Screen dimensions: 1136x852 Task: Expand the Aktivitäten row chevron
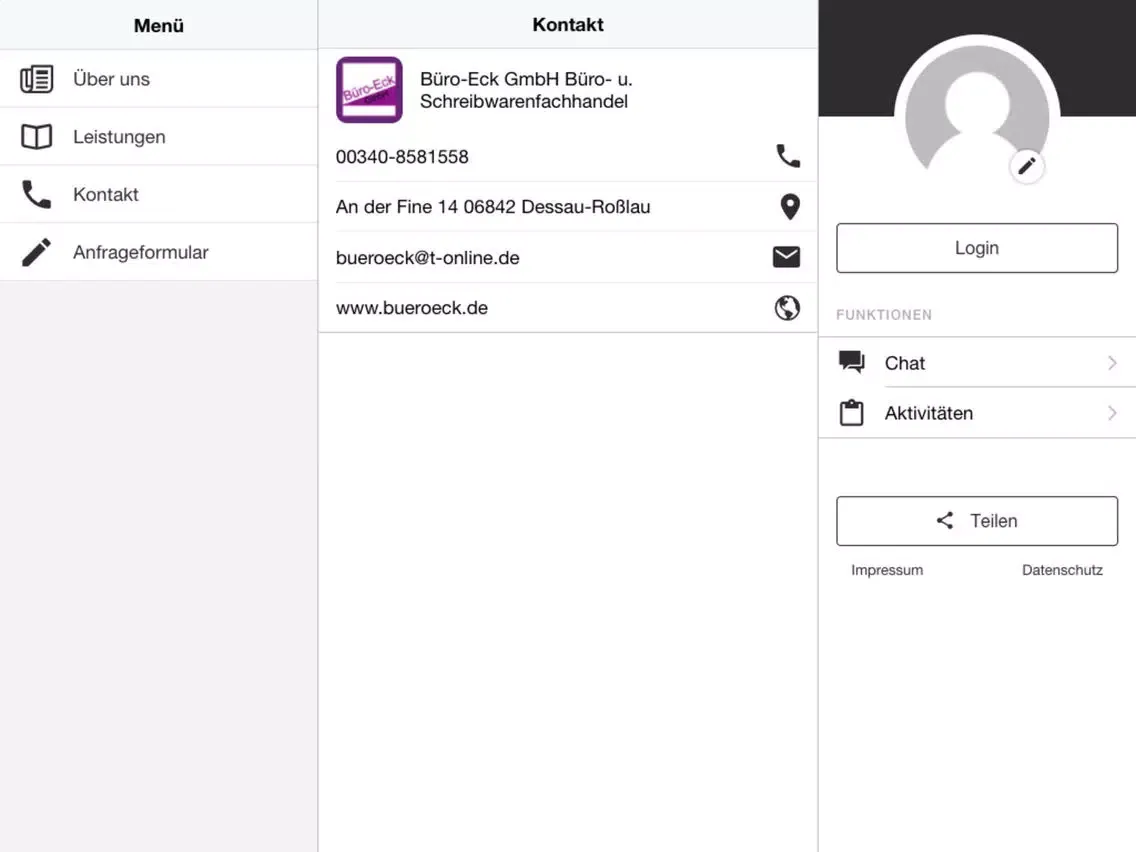(x=1112, y=413)
